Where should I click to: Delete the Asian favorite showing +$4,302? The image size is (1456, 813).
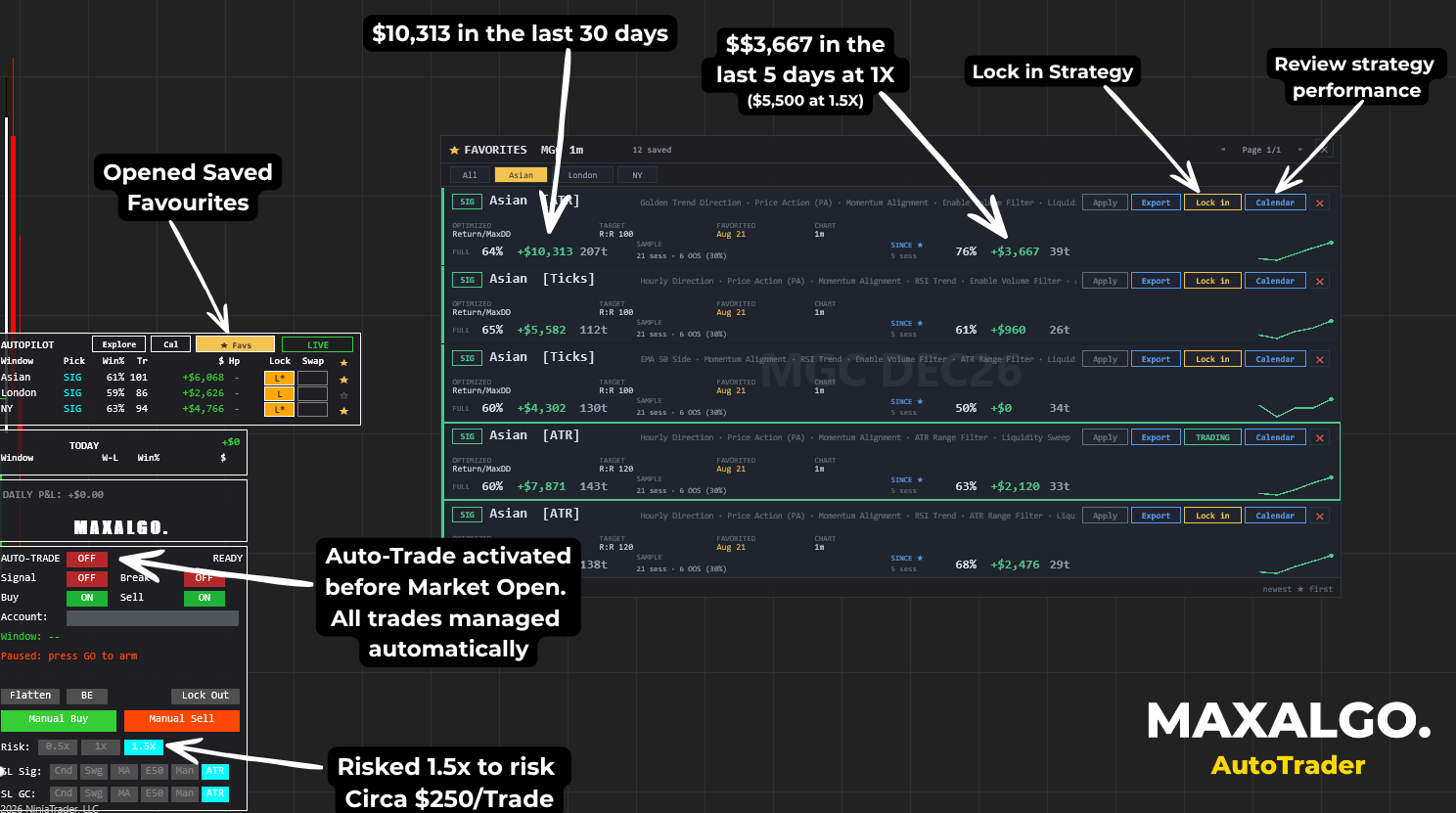(1320, 359)
